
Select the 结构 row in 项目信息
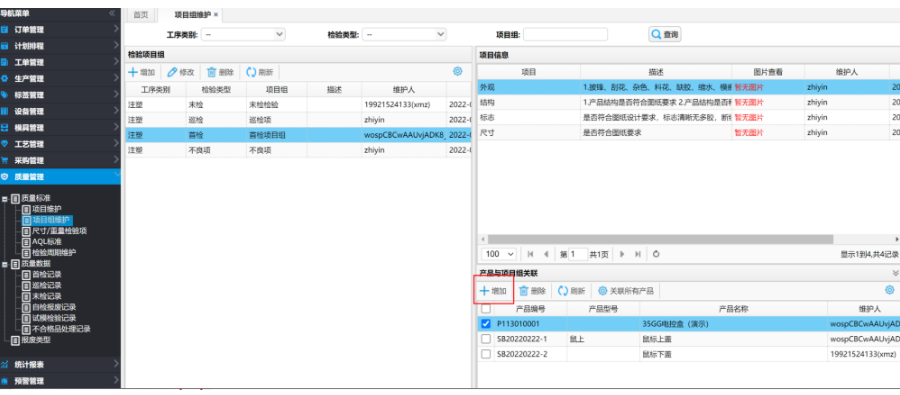tap(688, 102)
